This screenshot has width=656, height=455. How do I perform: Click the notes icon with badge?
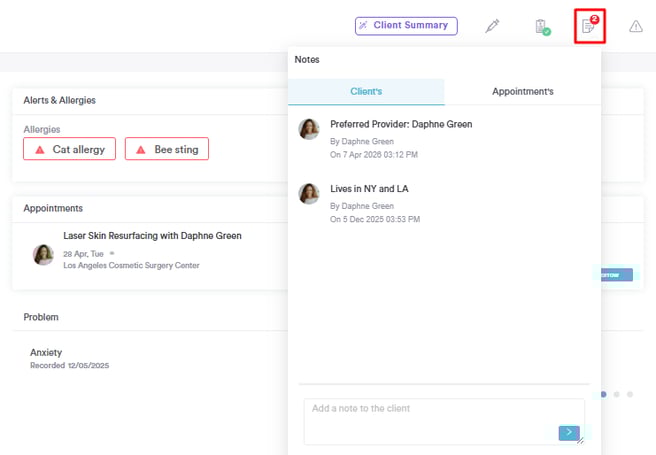[589, 26]
